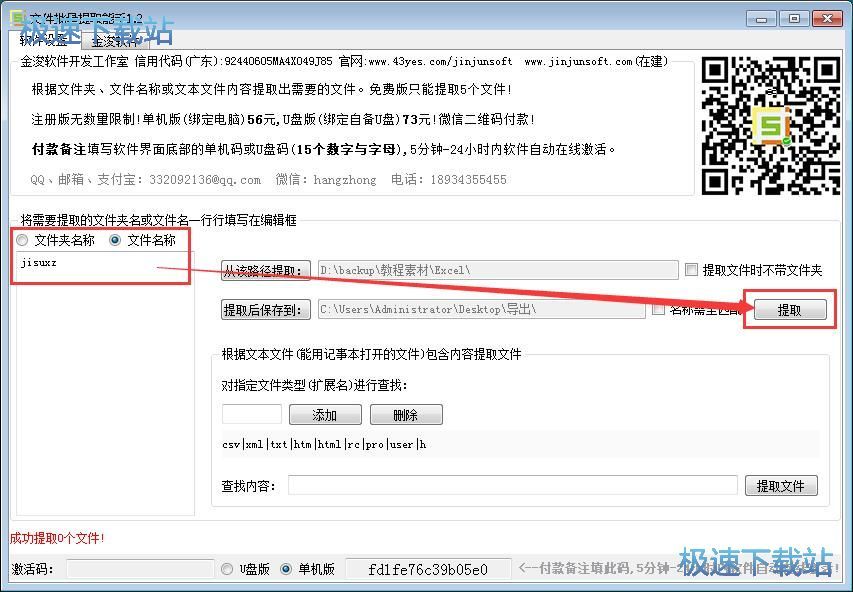853x592 pixels.
Task: Minimize the window
Action: pyautogui.click(x=761, y=18)
